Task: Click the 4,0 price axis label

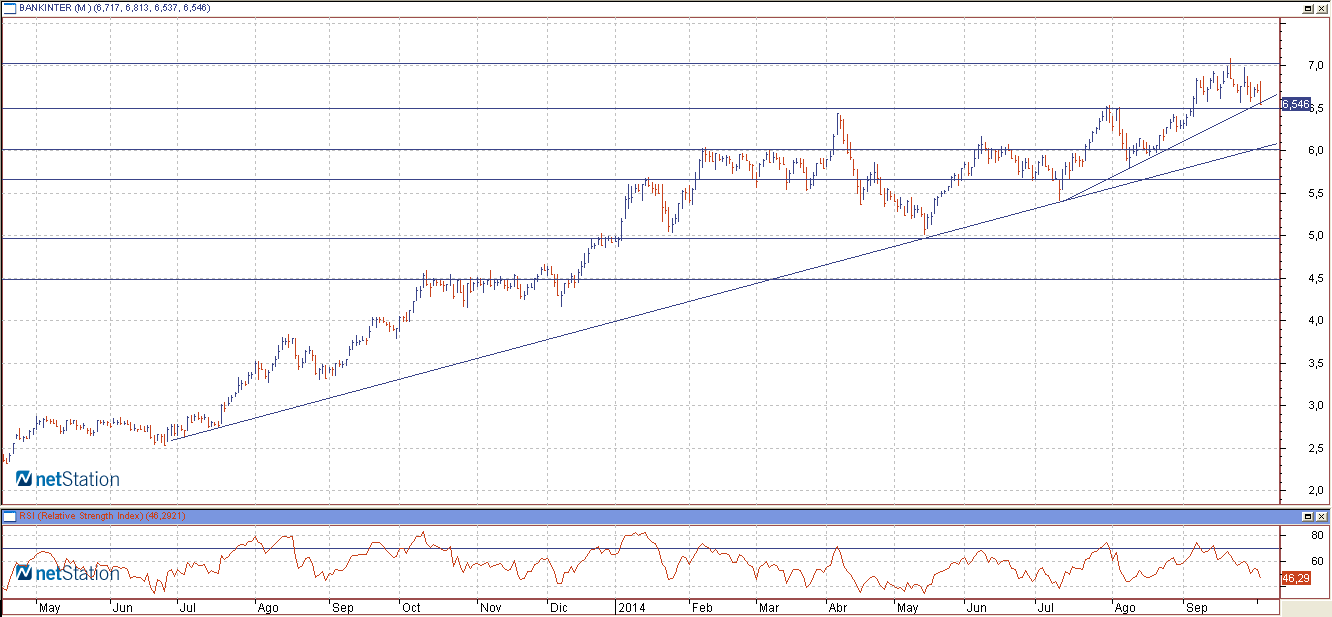Action: point(1315,321)
